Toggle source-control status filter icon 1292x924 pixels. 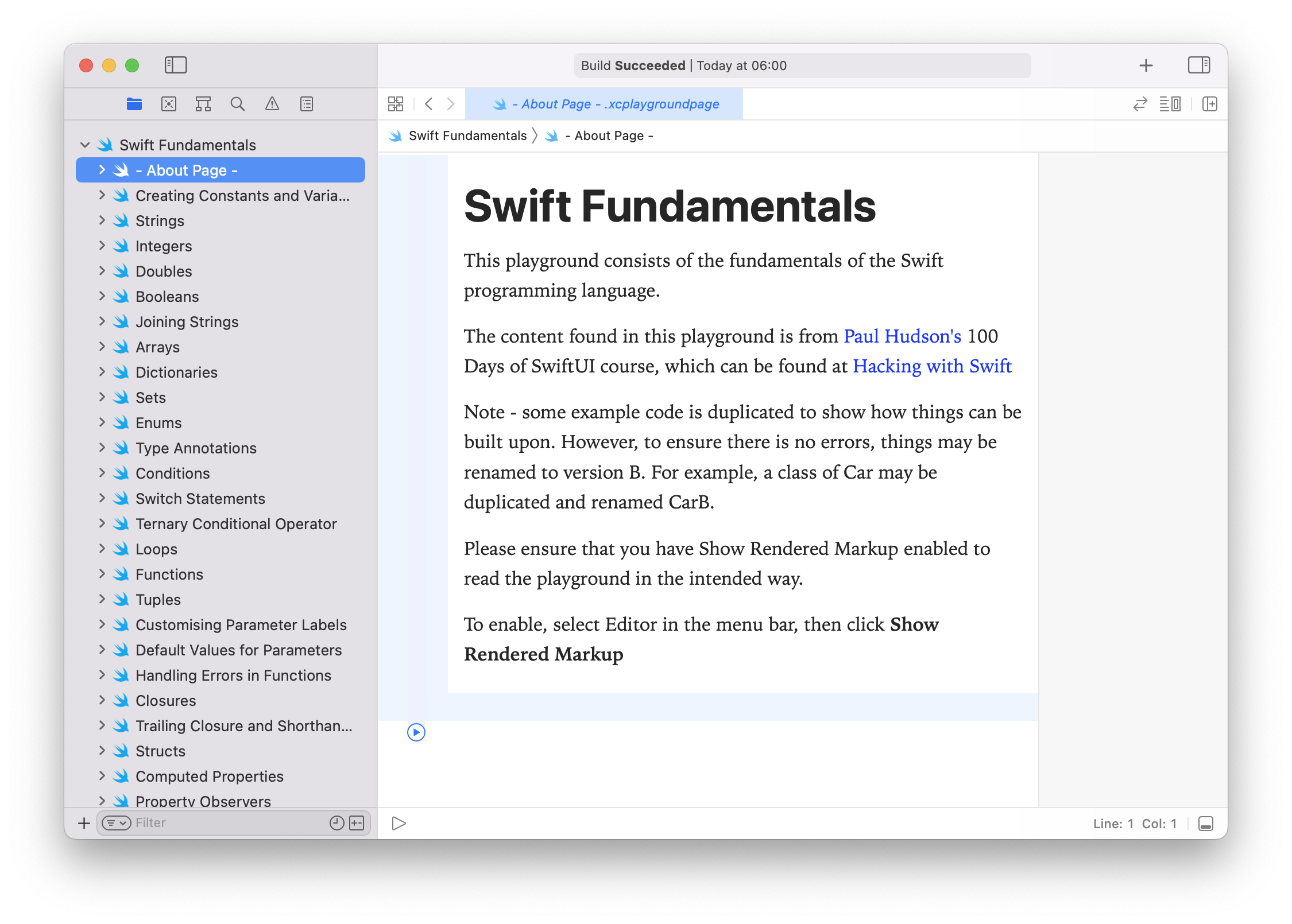[x=357, y=823]
